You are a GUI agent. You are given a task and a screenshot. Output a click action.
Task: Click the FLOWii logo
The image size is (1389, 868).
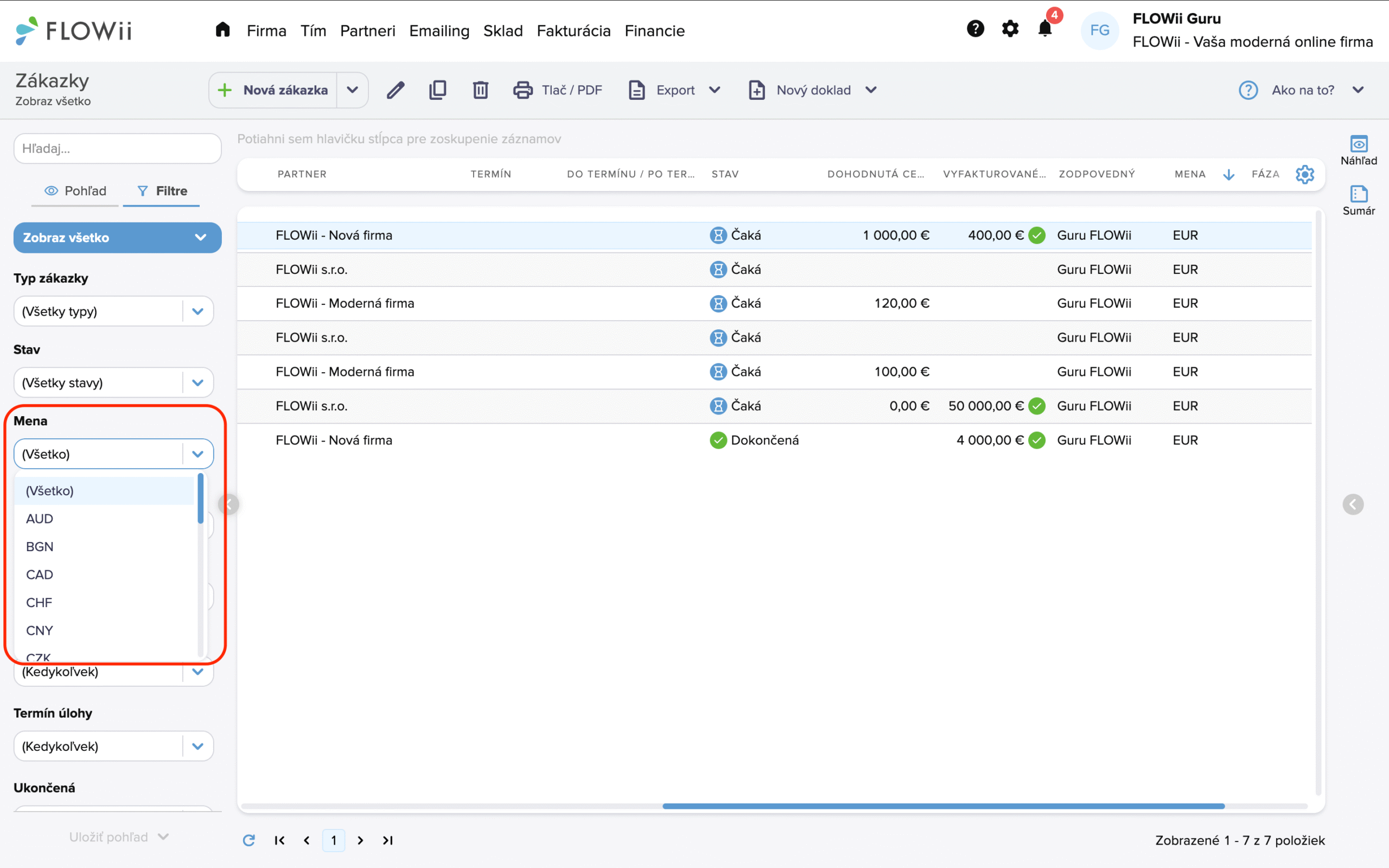[x=73, y=30]
